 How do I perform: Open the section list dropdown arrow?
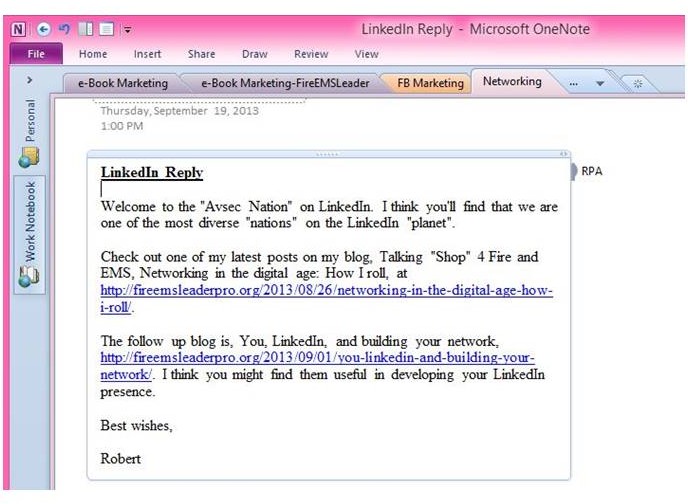[x=600, y=83]
